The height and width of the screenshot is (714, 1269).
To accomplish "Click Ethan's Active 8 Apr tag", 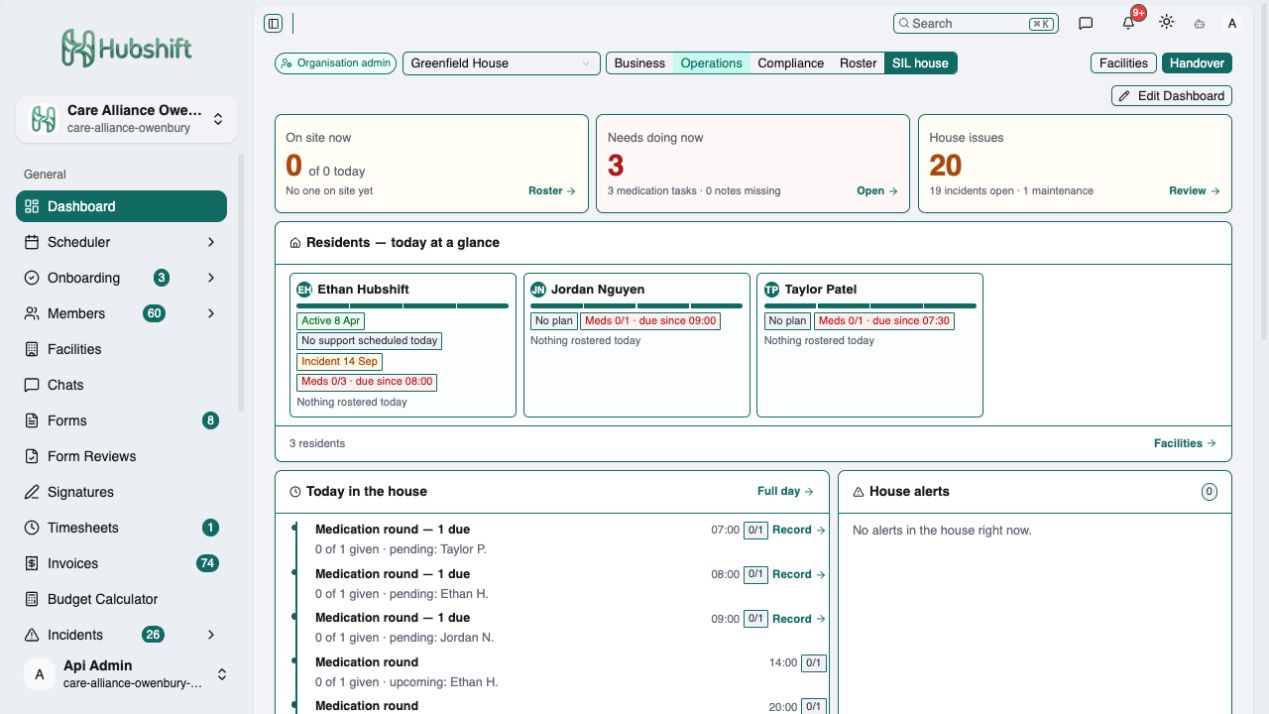I will point(330,321).
